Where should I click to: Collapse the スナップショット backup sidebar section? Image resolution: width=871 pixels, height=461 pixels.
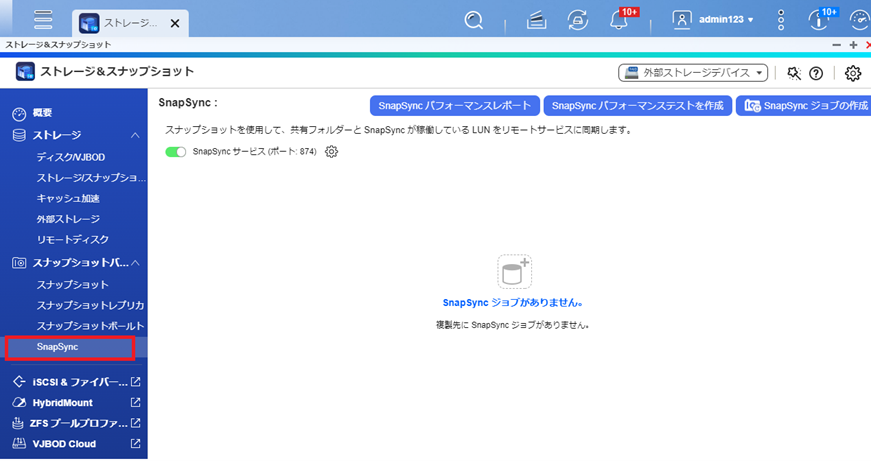(135, 263)
